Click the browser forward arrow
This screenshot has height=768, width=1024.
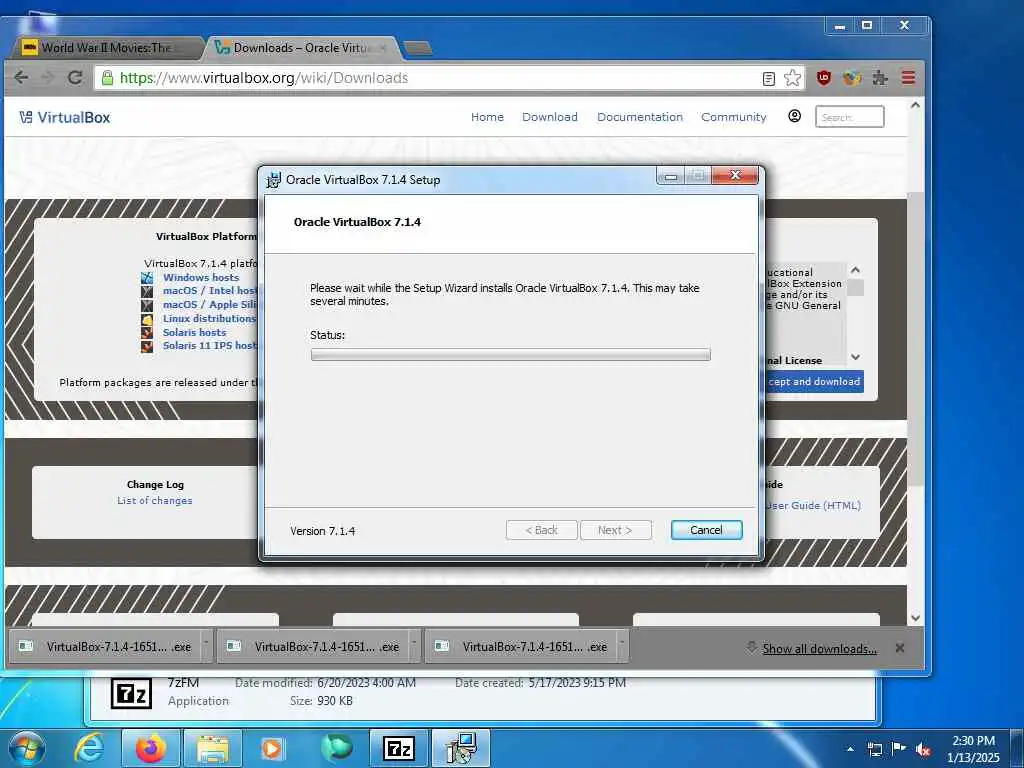pos(48,78)
